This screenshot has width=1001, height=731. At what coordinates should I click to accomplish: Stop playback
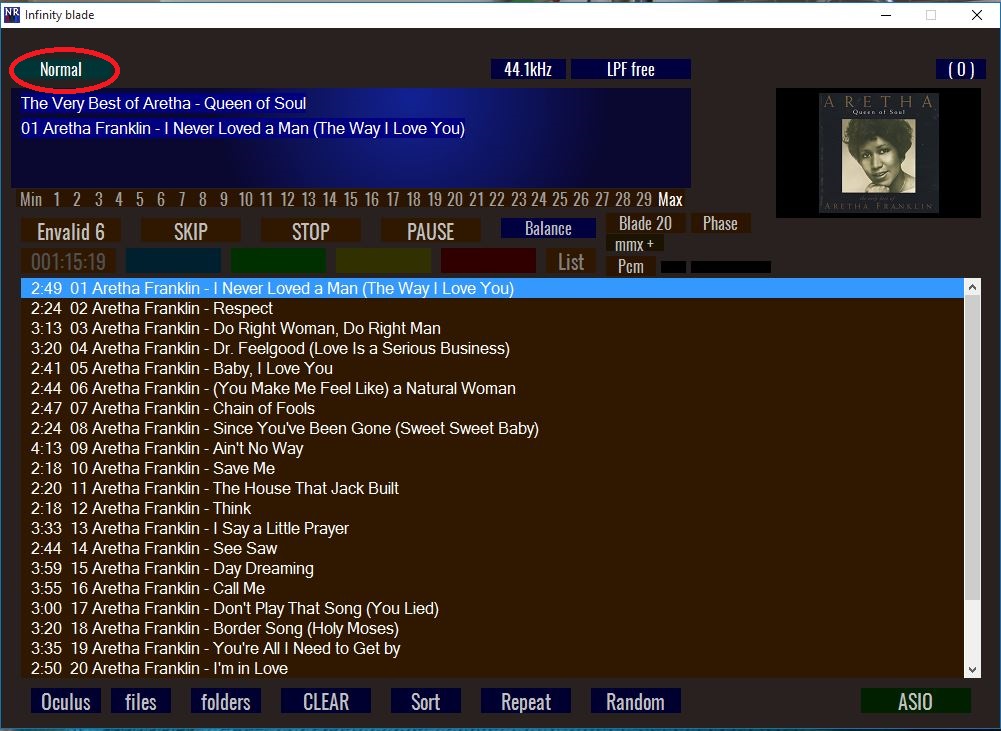point(310,231)
